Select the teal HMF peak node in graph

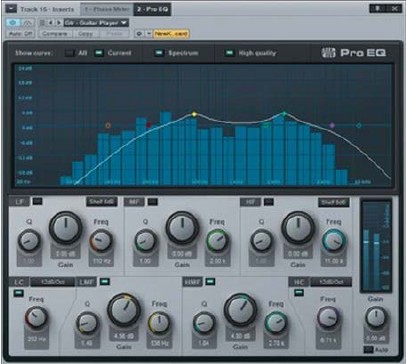[x=284, y=114]
